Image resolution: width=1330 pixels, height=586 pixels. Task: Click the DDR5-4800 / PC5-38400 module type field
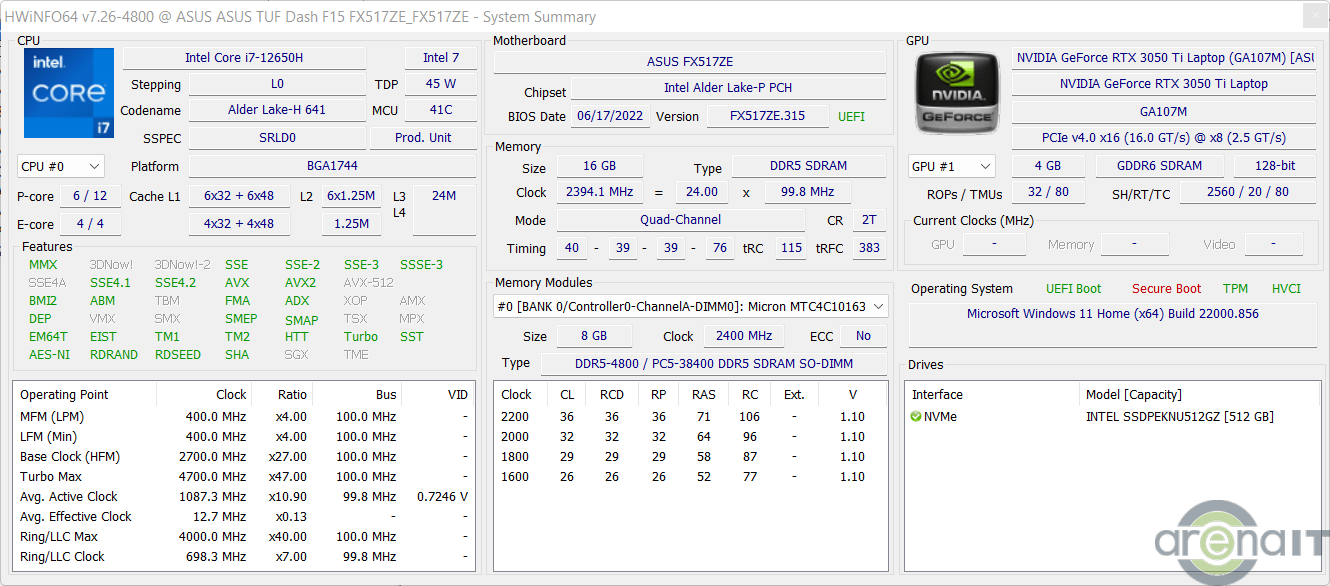click(713, 363)
